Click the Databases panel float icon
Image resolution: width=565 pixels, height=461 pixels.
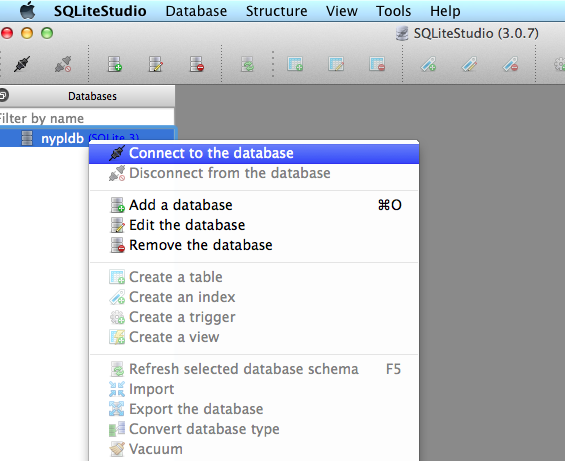click(3, 96)
